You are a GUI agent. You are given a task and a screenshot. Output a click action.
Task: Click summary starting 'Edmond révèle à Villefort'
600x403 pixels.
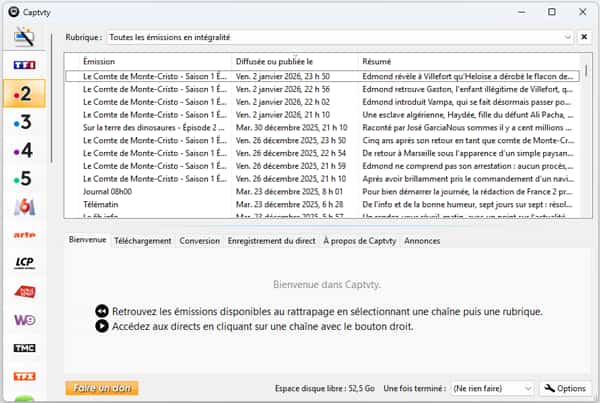(468, 76)
